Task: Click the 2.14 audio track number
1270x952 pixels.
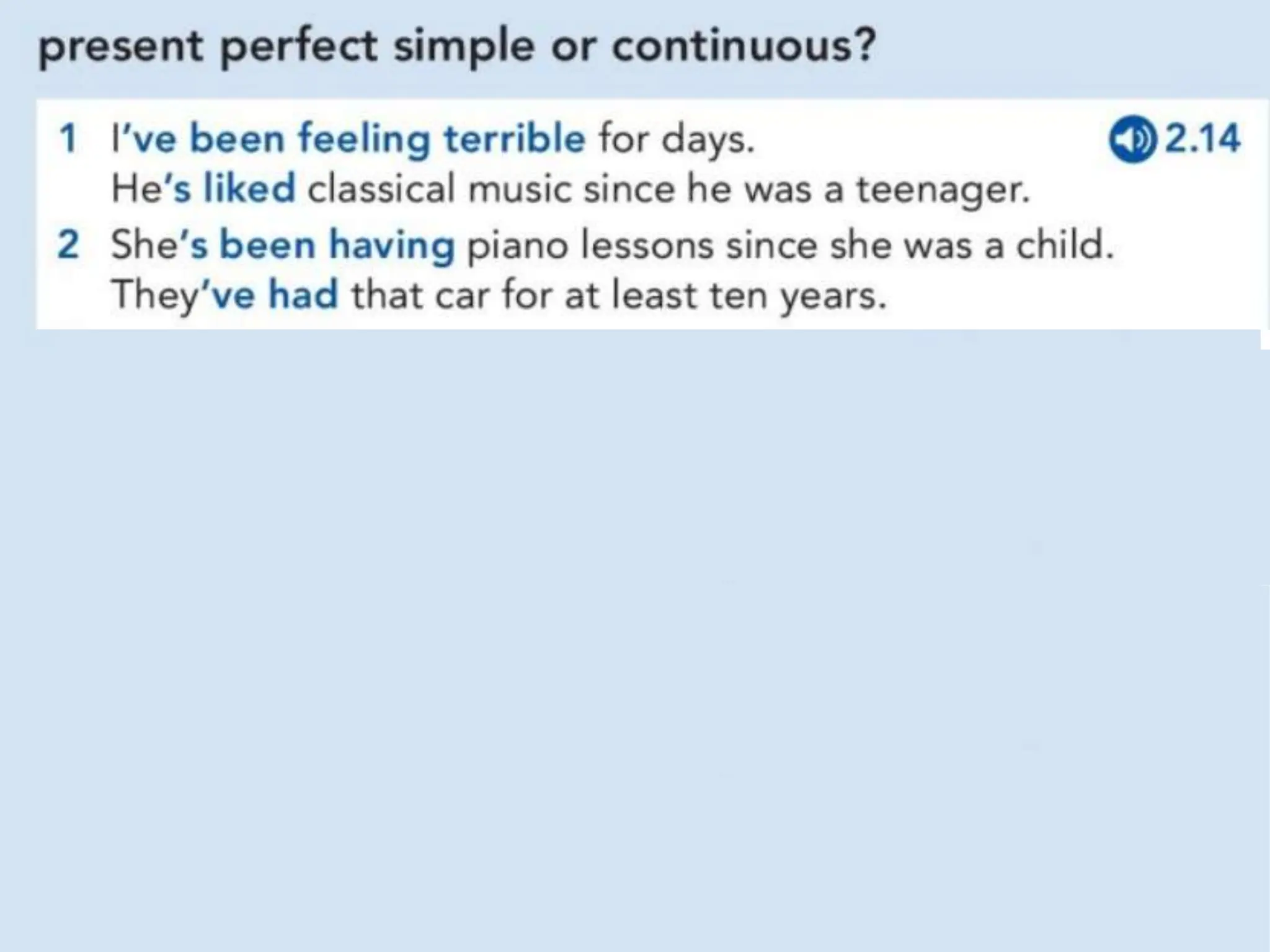Action: 1202,139
